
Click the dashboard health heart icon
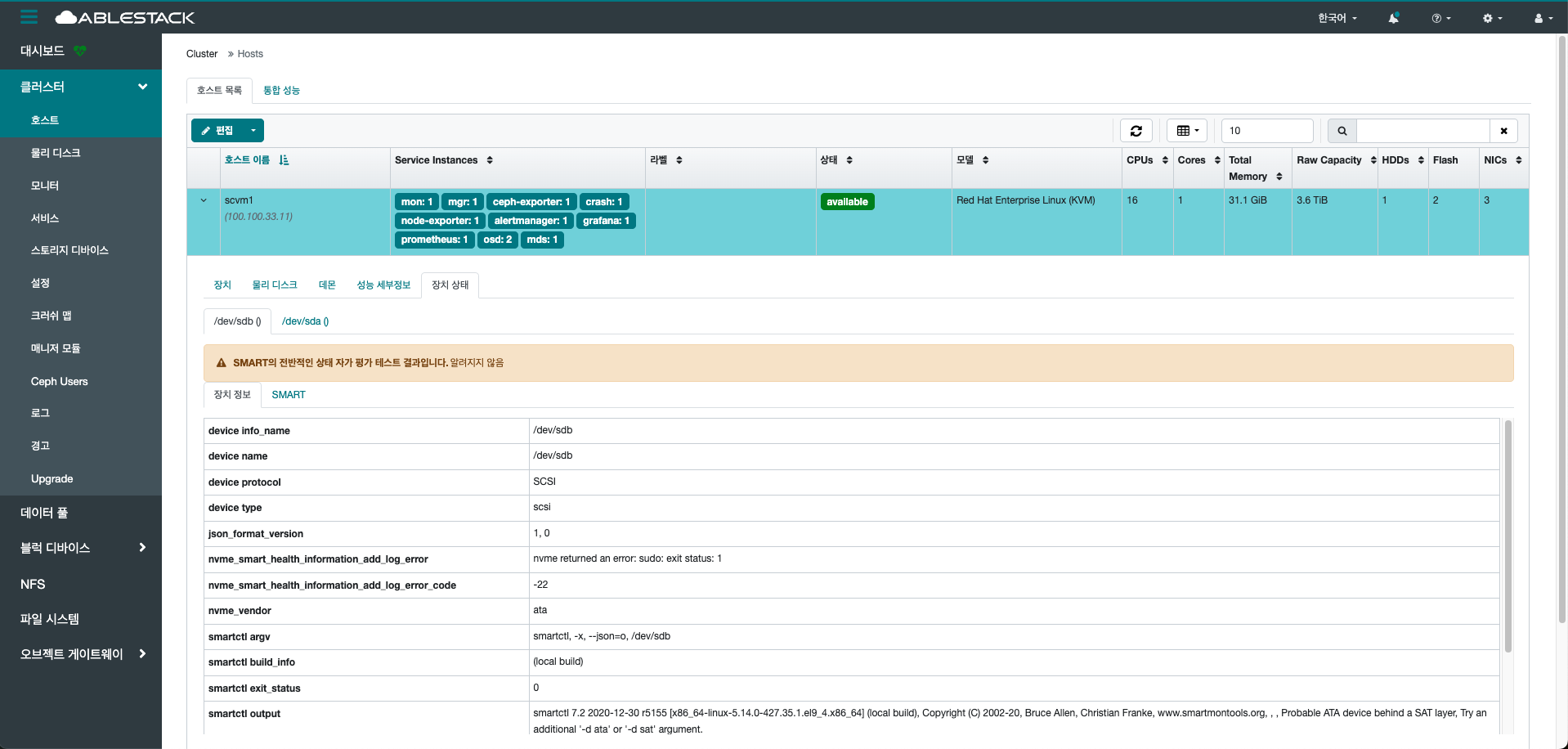click(x=79, y=51)
